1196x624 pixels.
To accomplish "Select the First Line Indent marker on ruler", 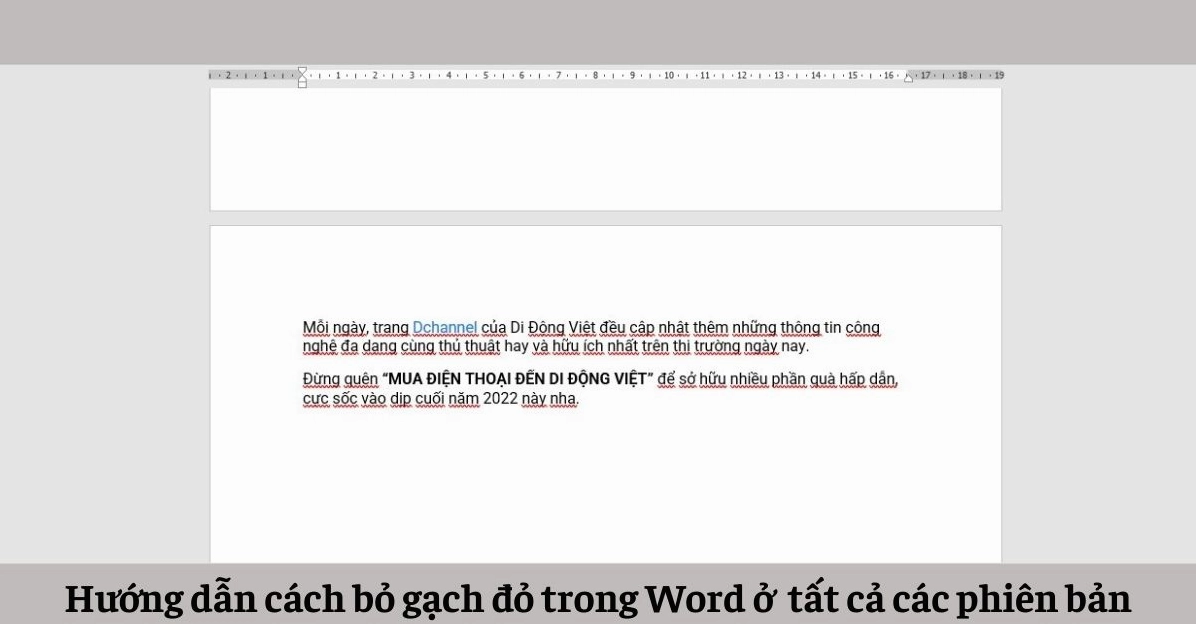I will coord(302,70).
